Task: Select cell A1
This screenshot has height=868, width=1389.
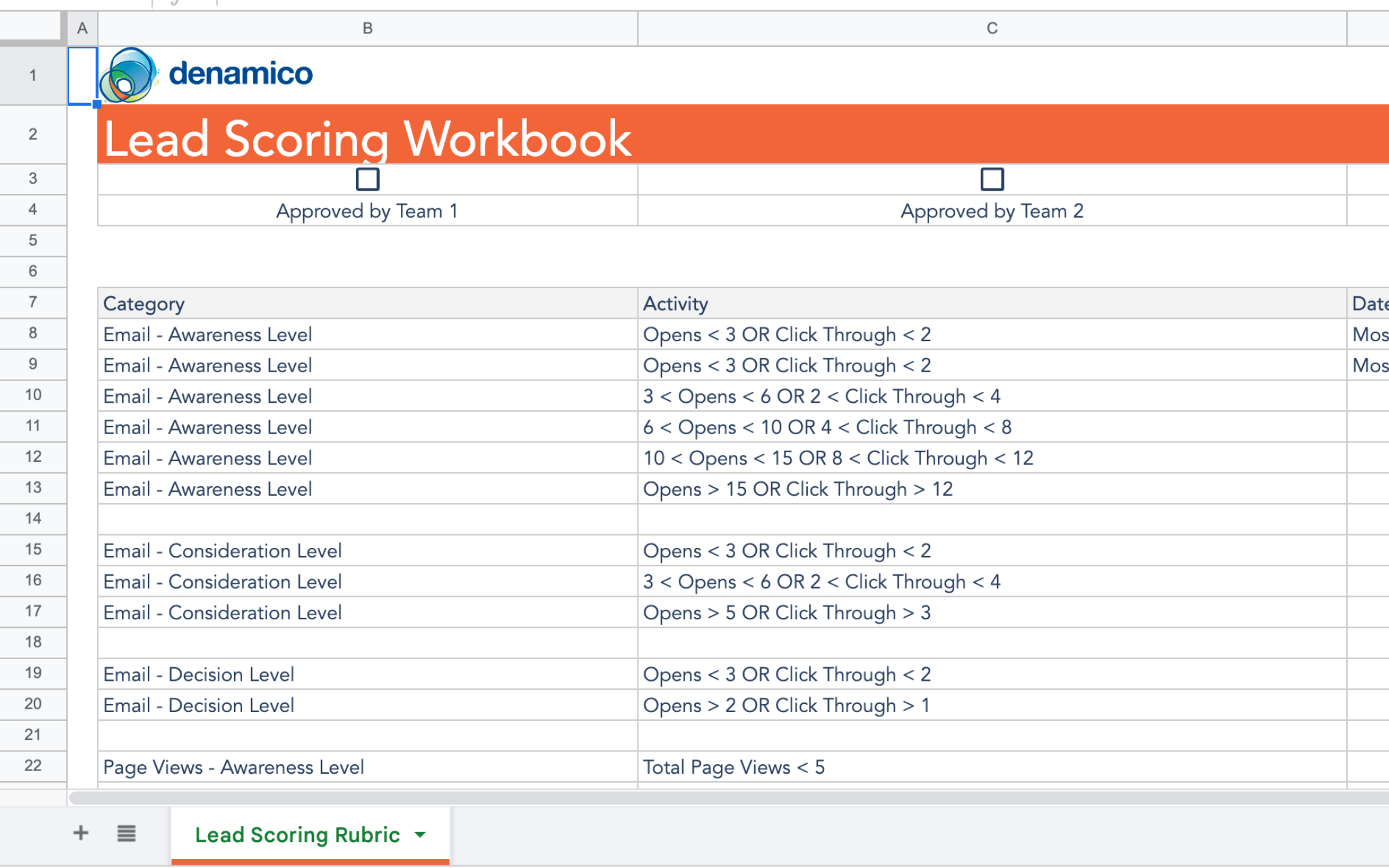Action: coord(81,75)
